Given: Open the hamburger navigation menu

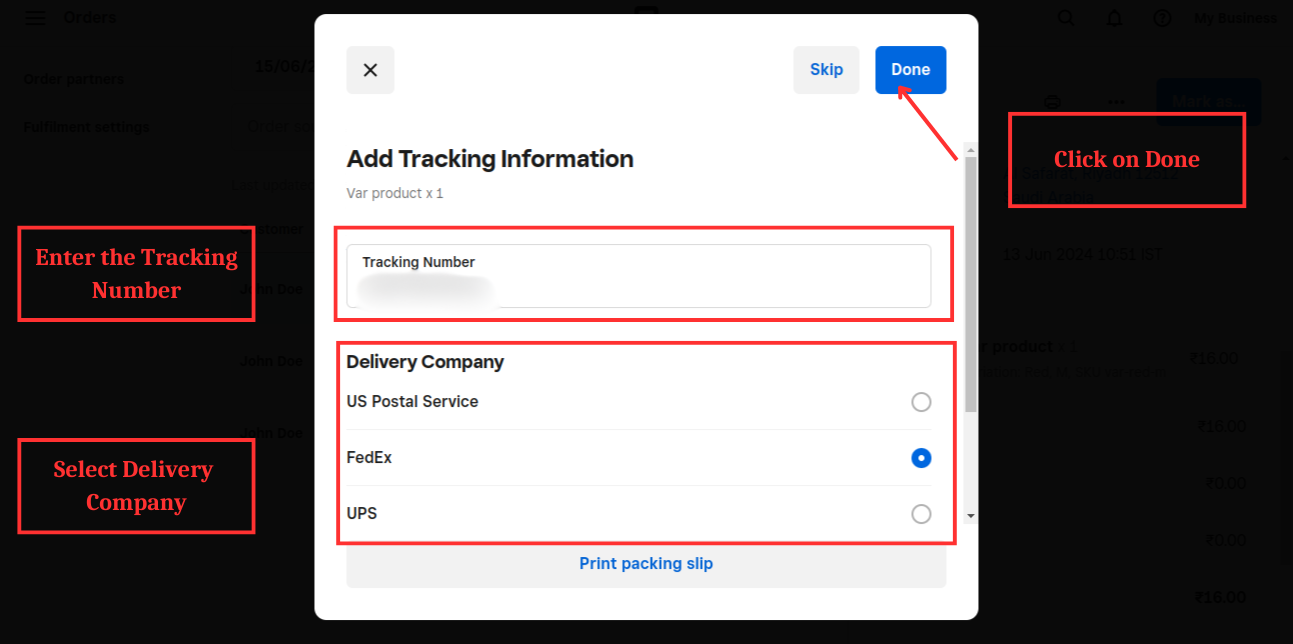Looking at the screenshot, I should pyautogui.click(x=35, y=18).
